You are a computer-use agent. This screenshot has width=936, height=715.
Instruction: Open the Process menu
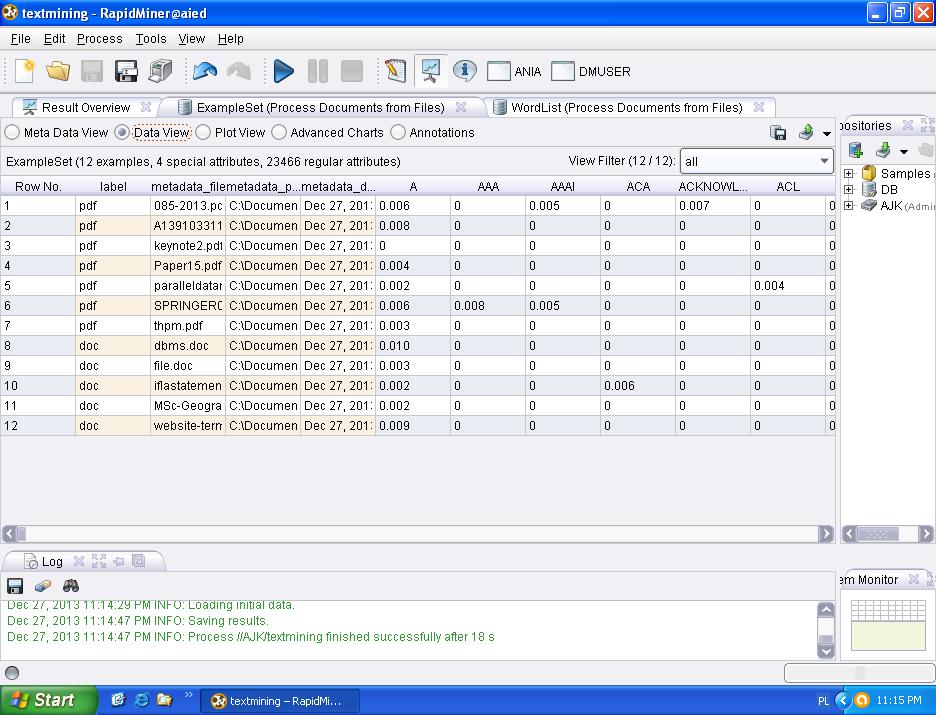[x=100, y=39]
